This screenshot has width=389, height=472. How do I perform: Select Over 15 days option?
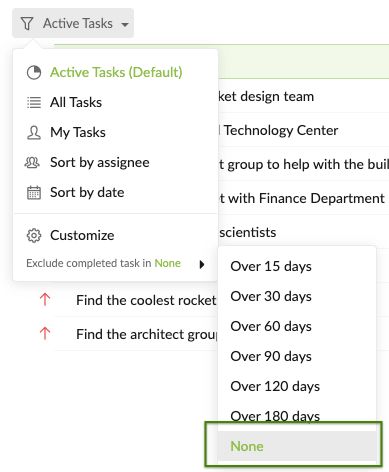pyautogui.click(x=271, y=266)
